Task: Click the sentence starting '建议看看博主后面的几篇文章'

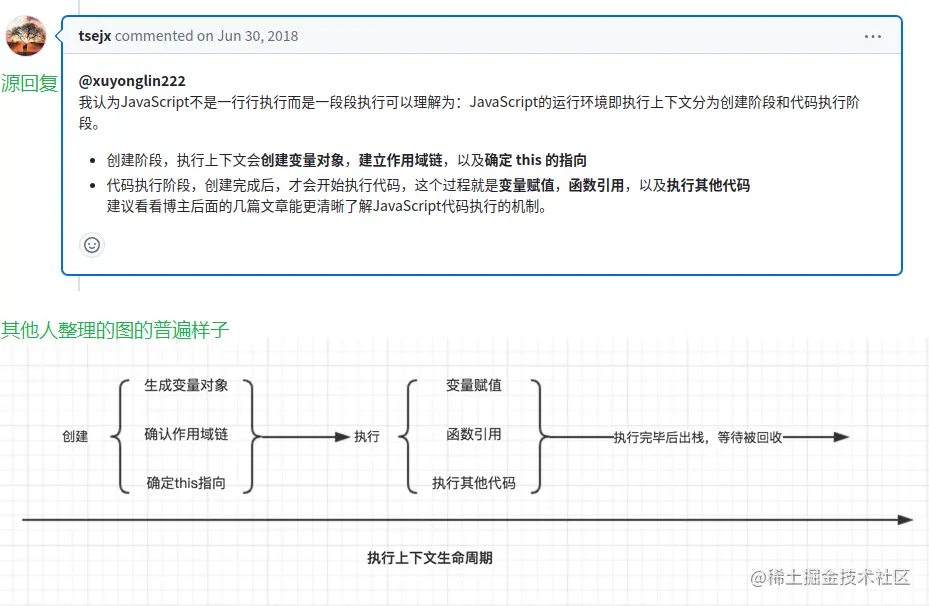Action: [326, 206]
